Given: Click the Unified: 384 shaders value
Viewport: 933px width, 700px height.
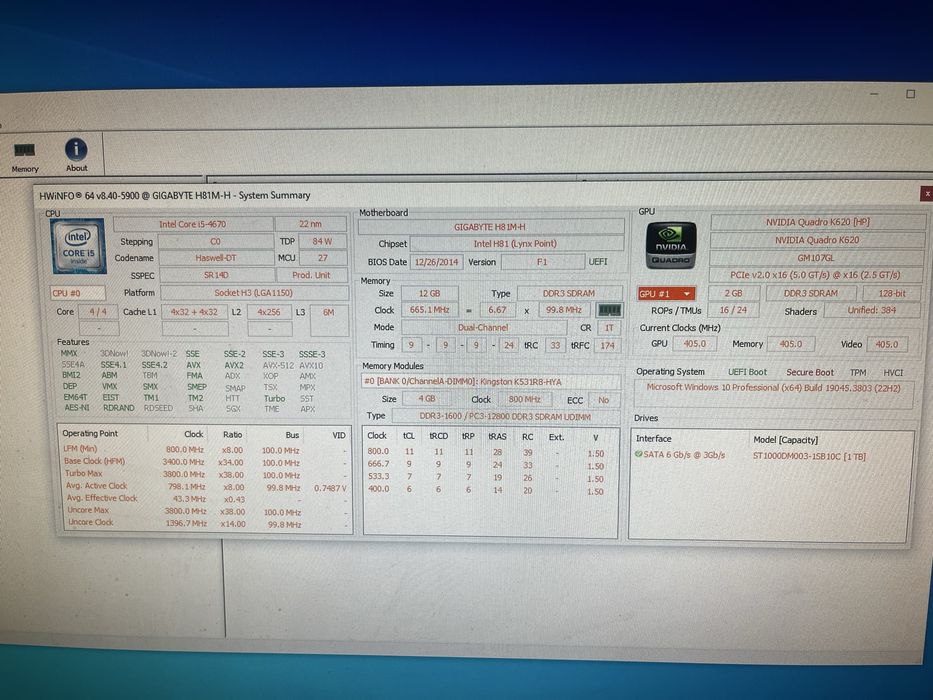Looking at the screenshot, I should pyautogui.click(x=872, y=310).
